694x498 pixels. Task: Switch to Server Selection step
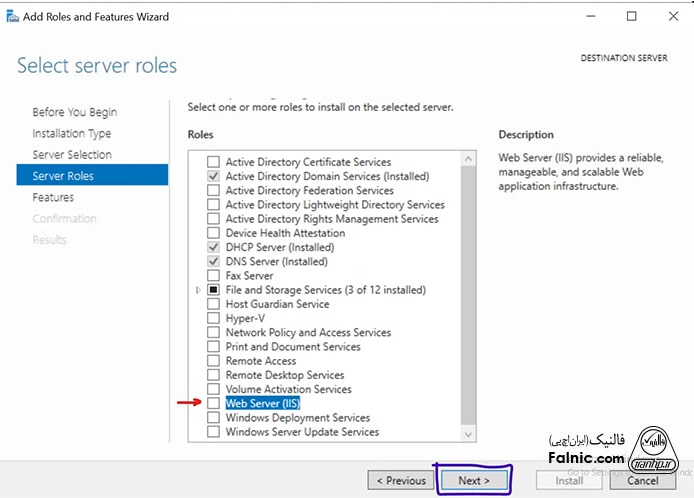point(72,155)
